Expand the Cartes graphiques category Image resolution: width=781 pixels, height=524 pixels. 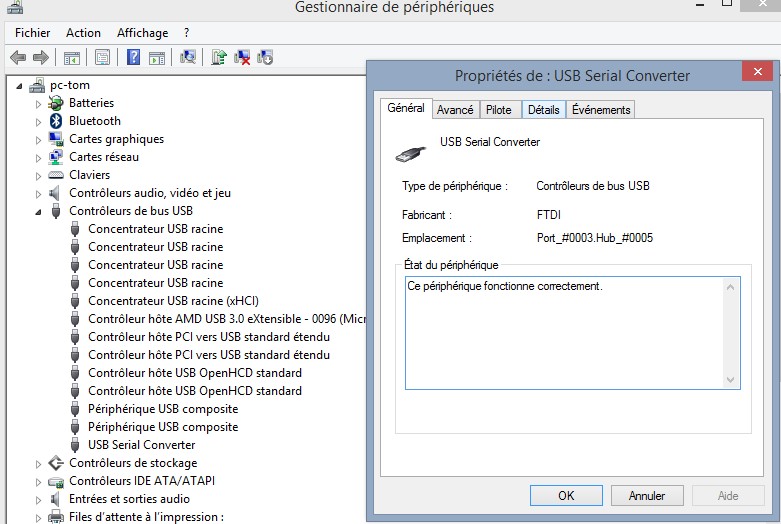coord(39,139)
